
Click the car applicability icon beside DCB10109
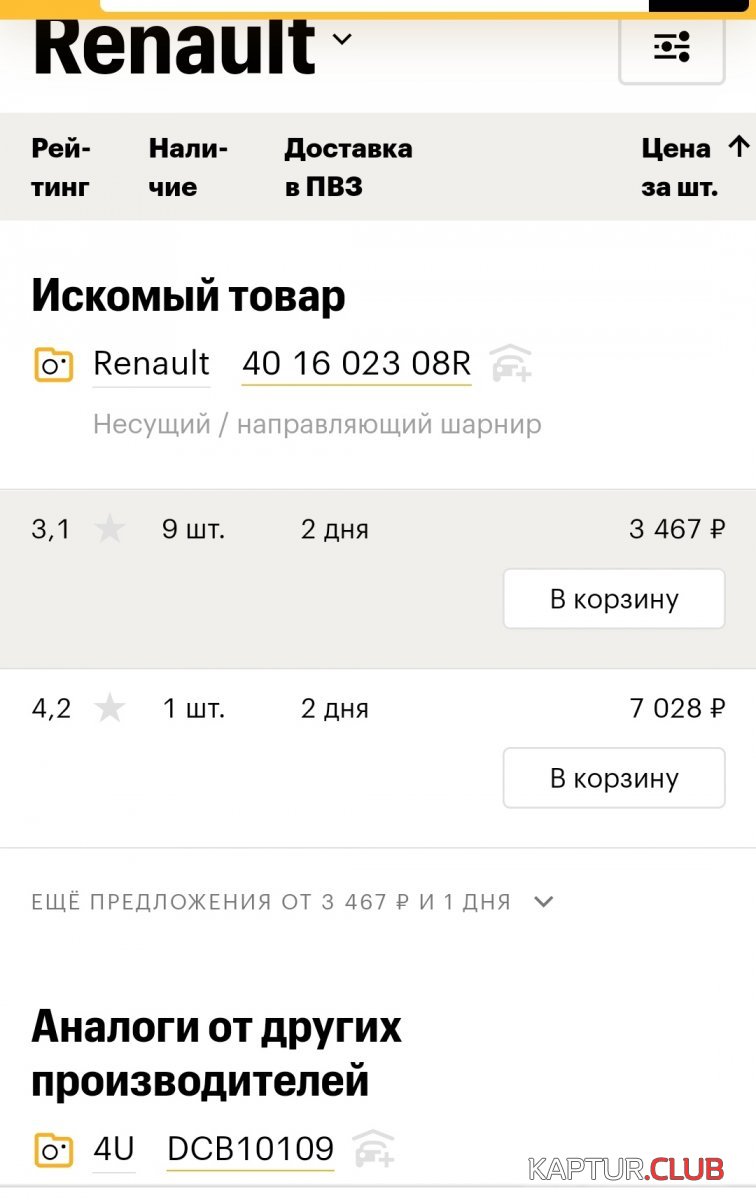click(x=374, y=1148)
